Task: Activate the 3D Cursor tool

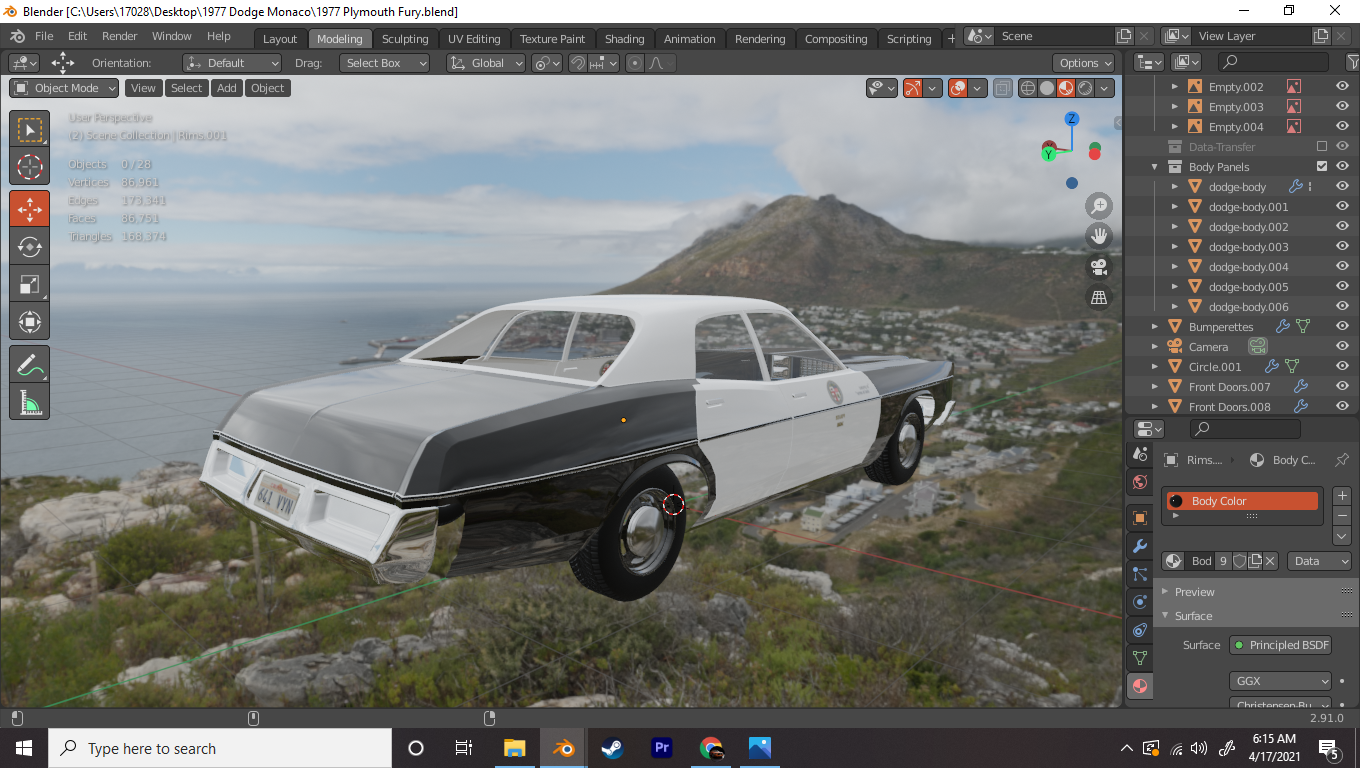Action: click(29, 167)
